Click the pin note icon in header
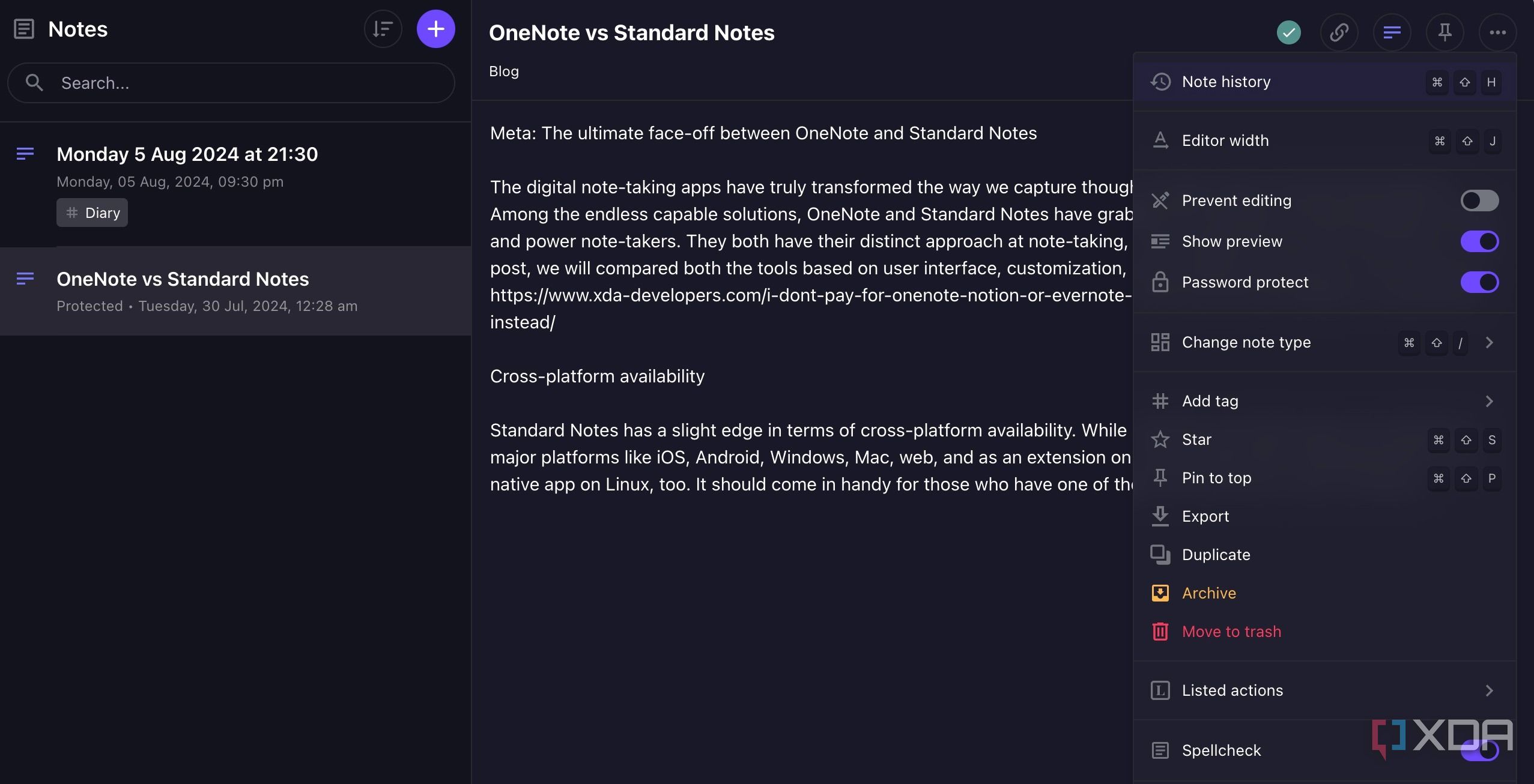 click(x=1445, y=32)
